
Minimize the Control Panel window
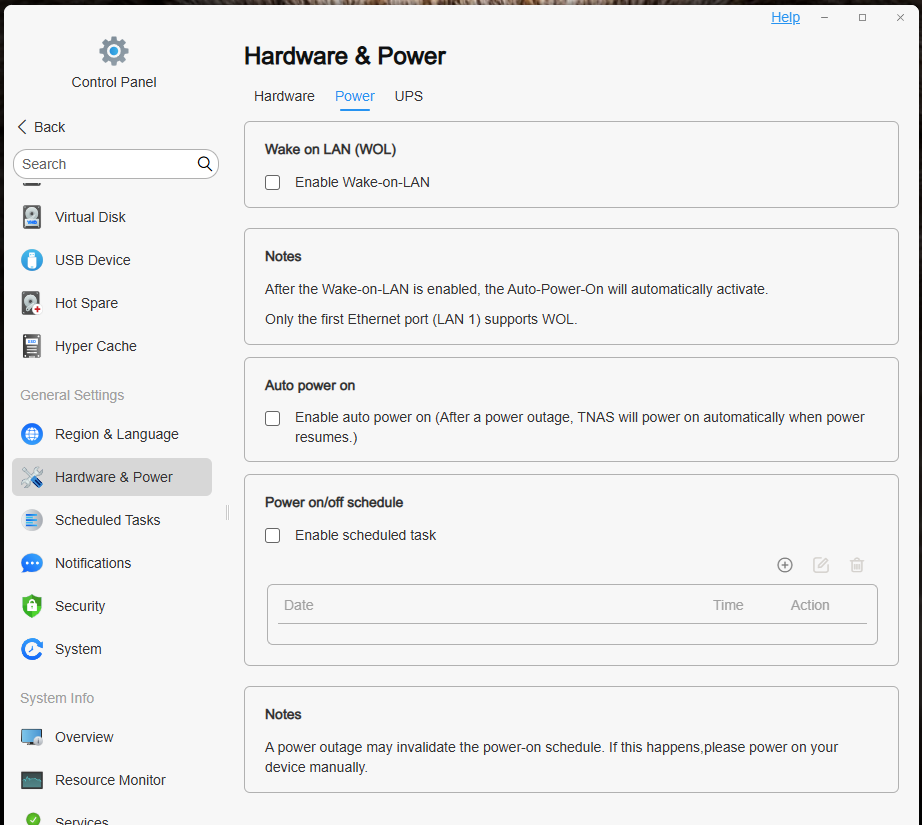click(x=824, y=18)
